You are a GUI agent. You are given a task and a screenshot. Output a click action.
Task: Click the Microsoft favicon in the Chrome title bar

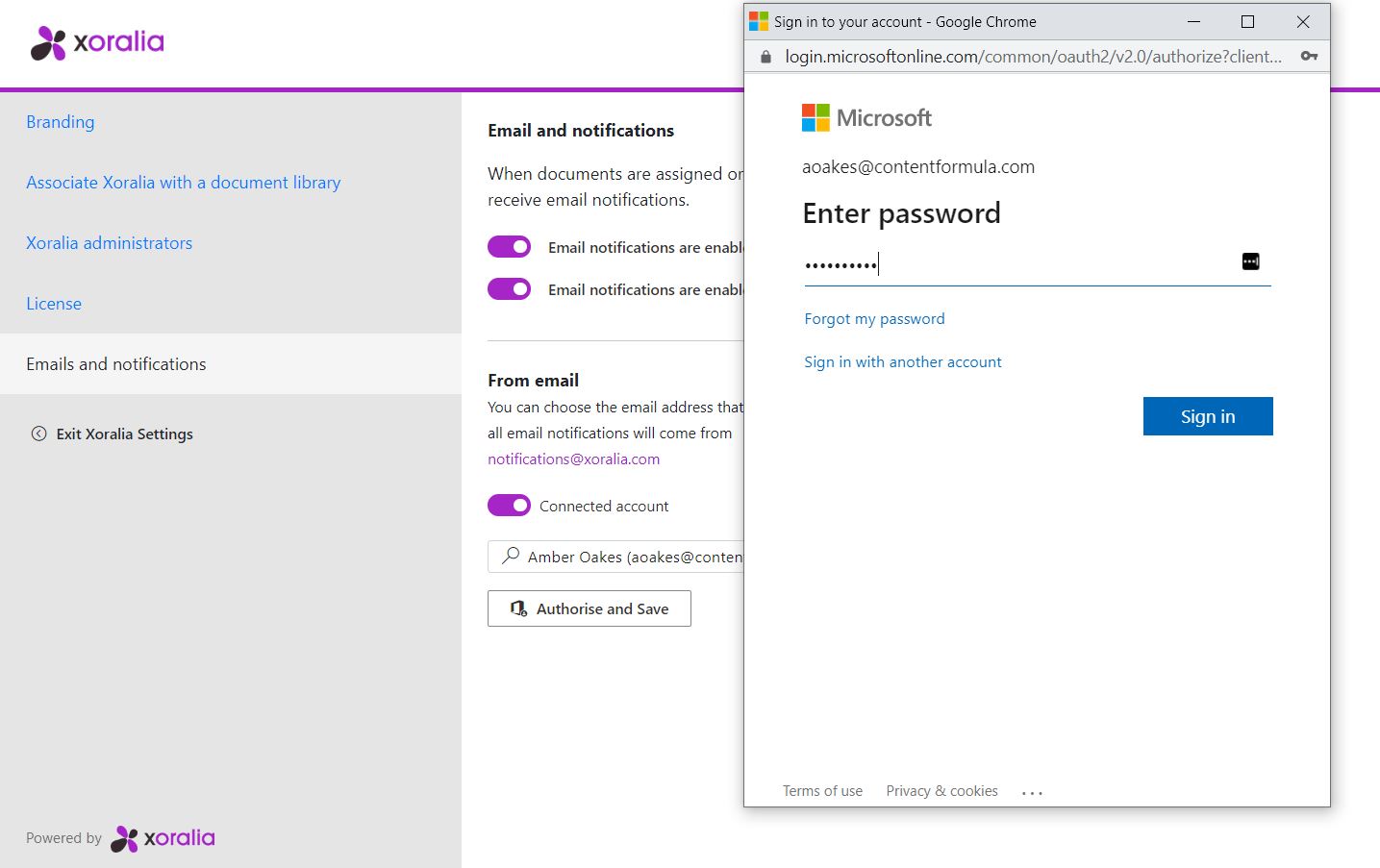pos(759,21)
